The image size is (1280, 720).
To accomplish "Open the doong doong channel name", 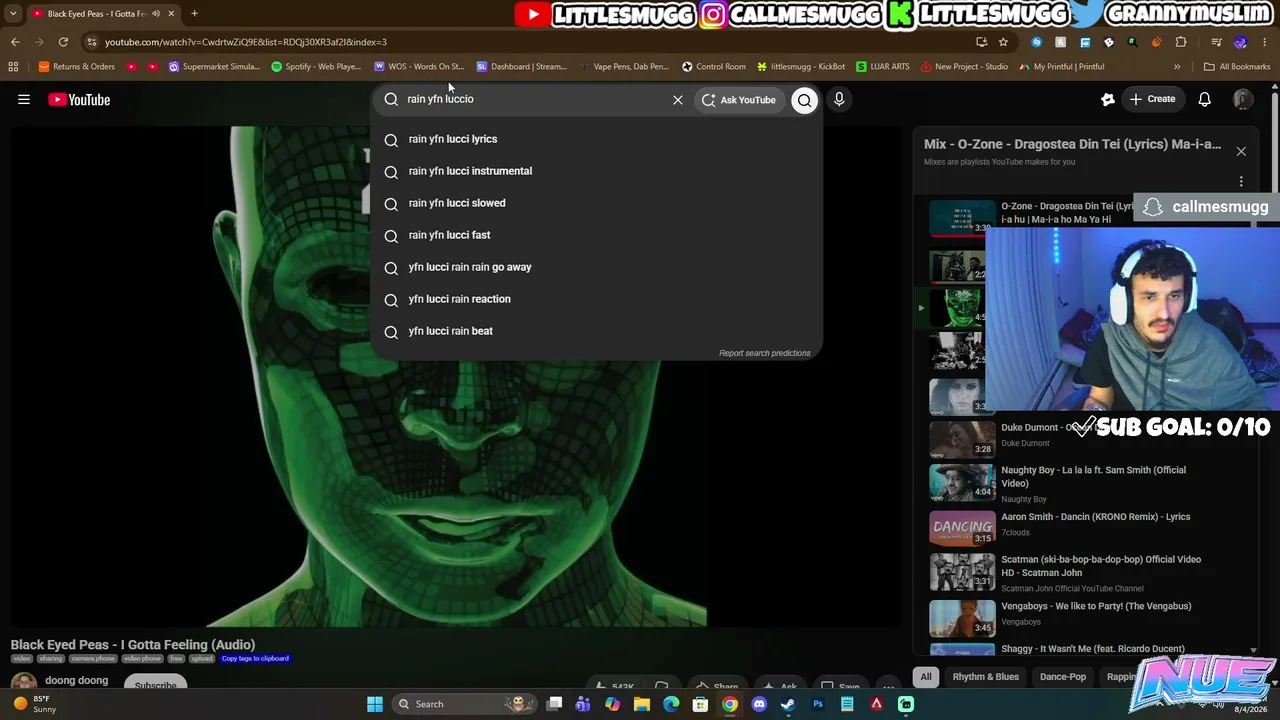I will coord(76,680).
